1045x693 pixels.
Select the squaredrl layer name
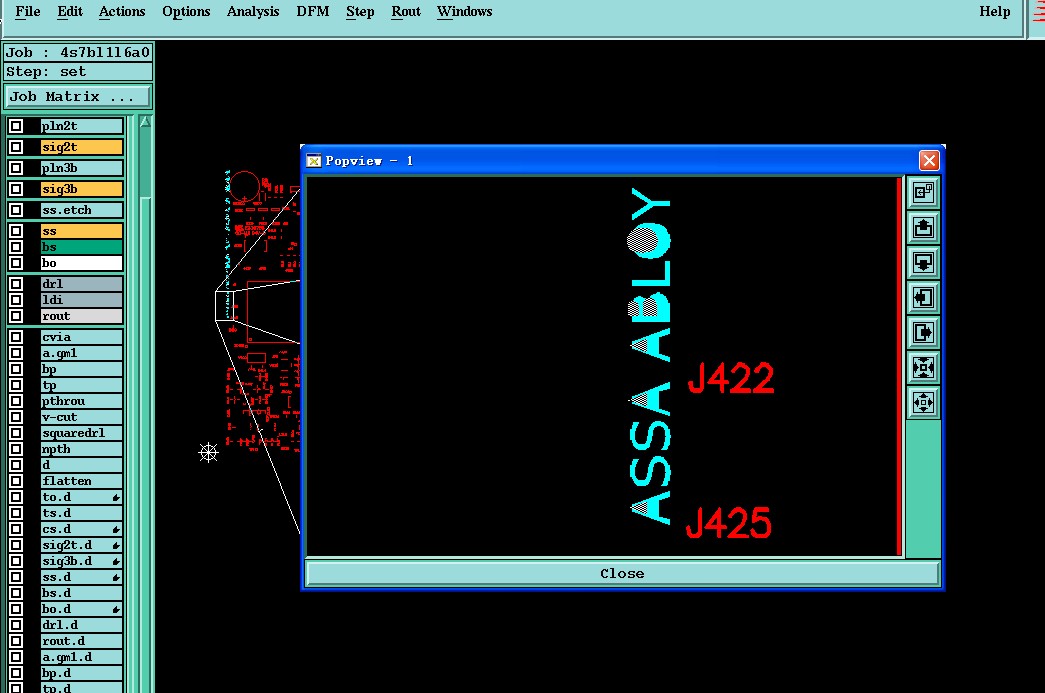[x=82, y=433]
